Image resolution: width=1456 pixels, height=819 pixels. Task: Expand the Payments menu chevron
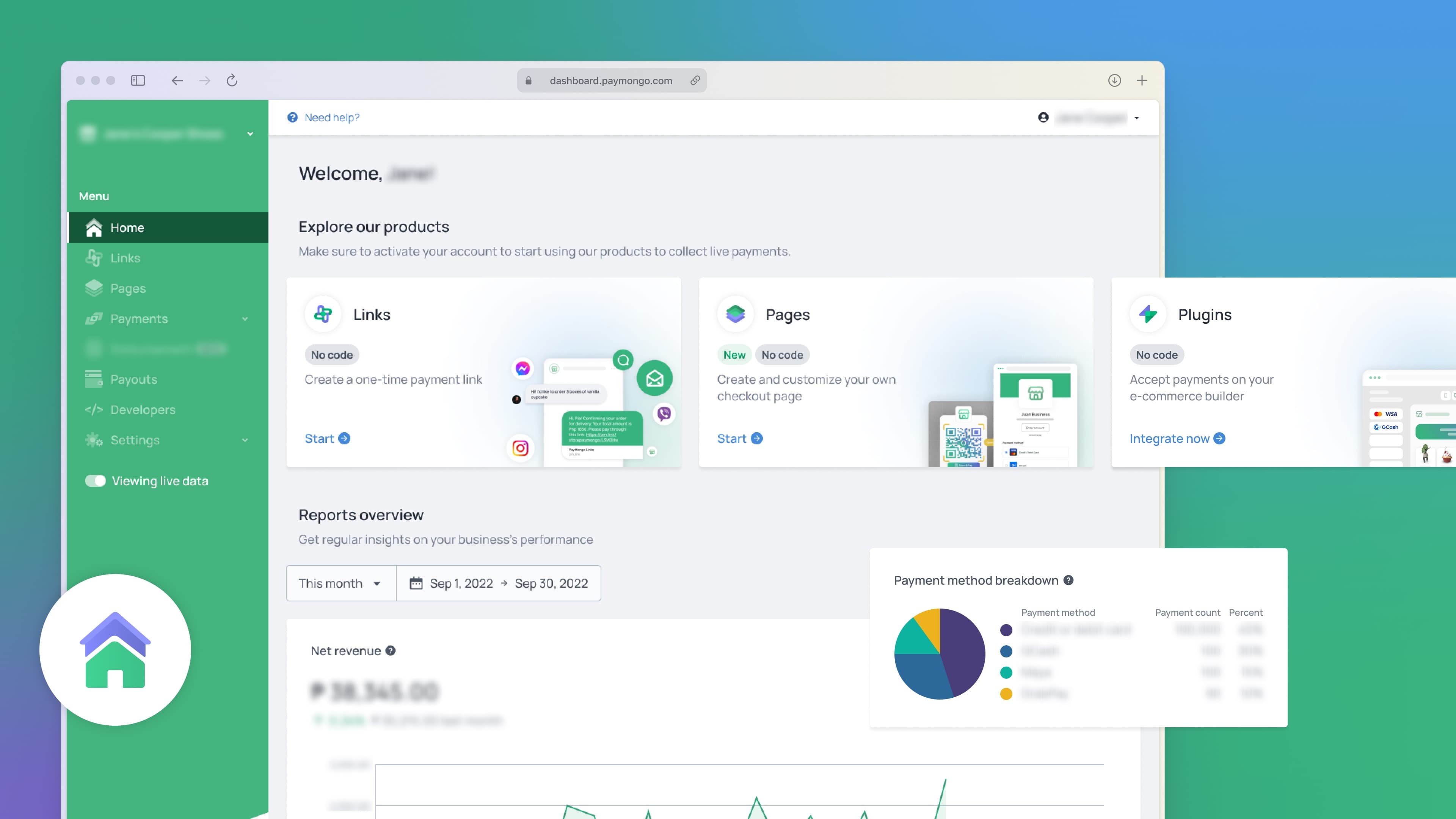pos(245,318)
